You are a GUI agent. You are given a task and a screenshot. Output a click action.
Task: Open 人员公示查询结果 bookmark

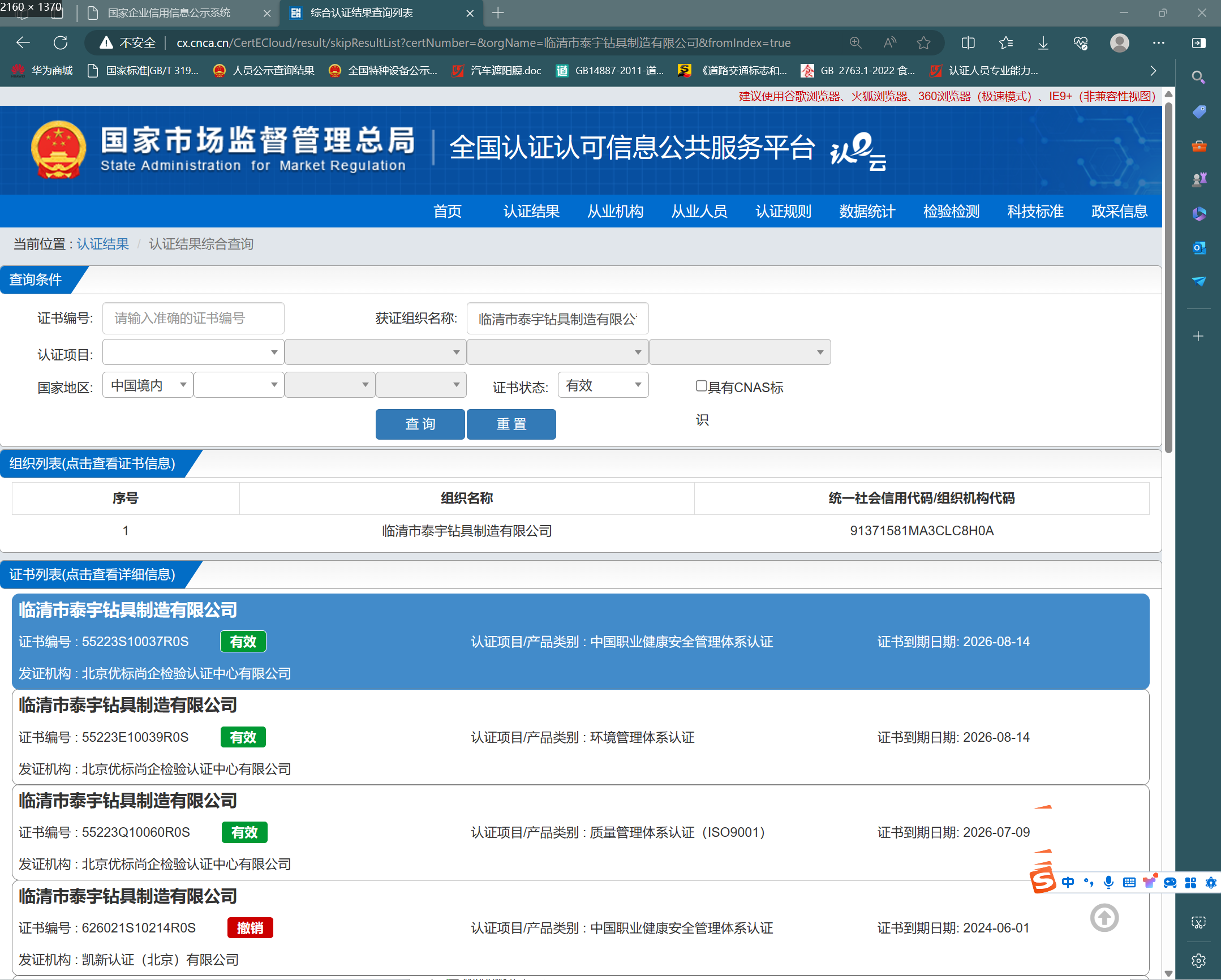point(264,70)
